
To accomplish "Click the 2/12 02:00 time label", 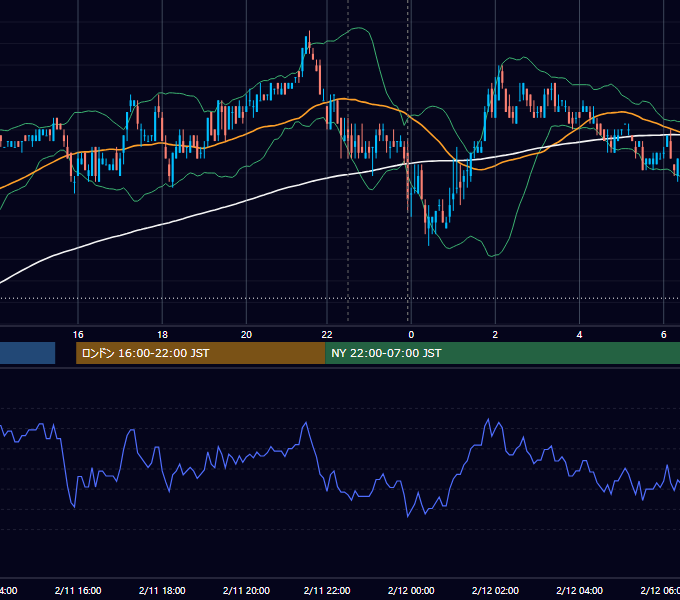I will [495, 590].
